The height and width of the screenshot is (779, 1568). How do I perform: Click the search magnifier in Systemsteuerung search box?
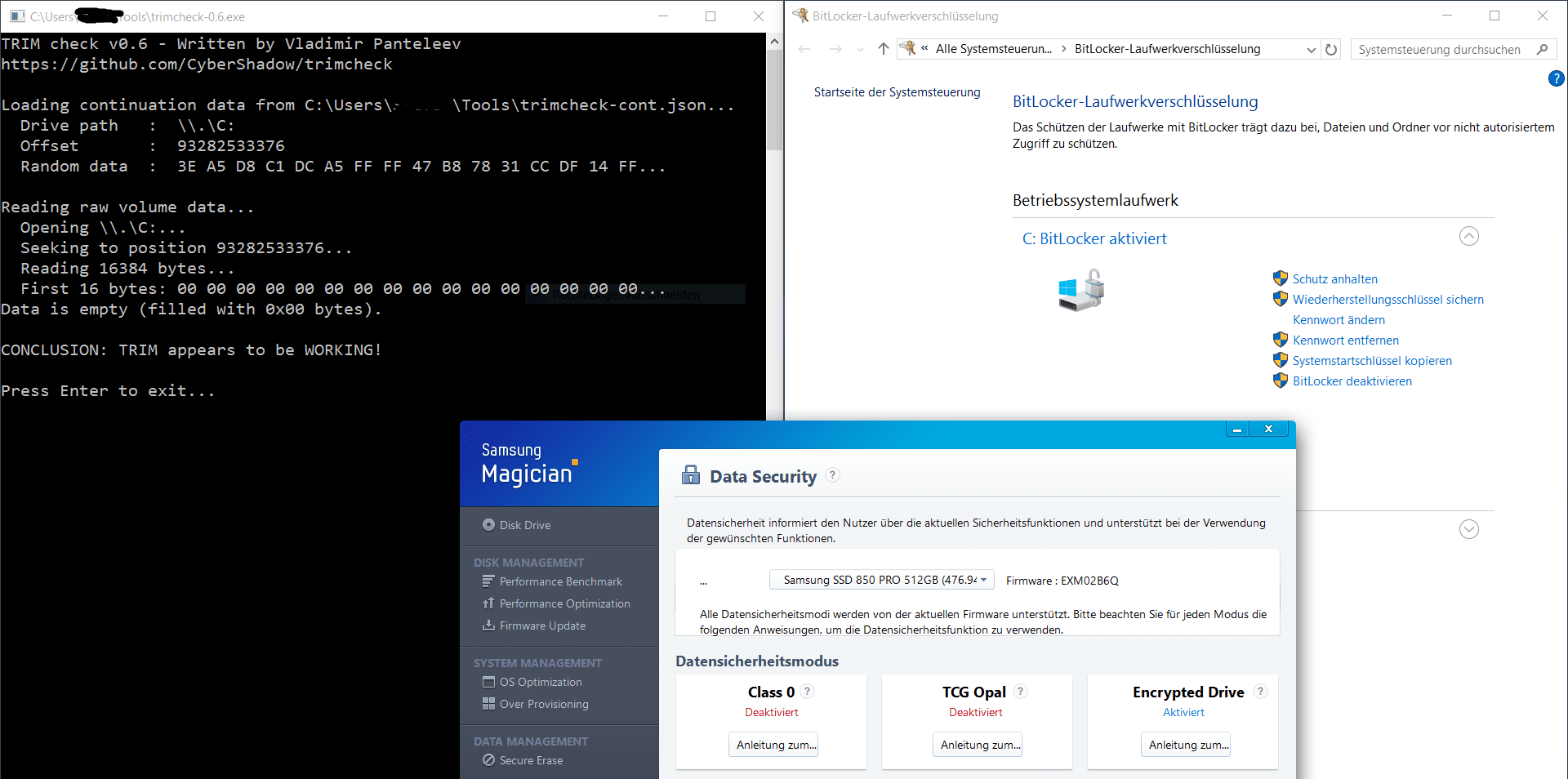click(1542, 49)
